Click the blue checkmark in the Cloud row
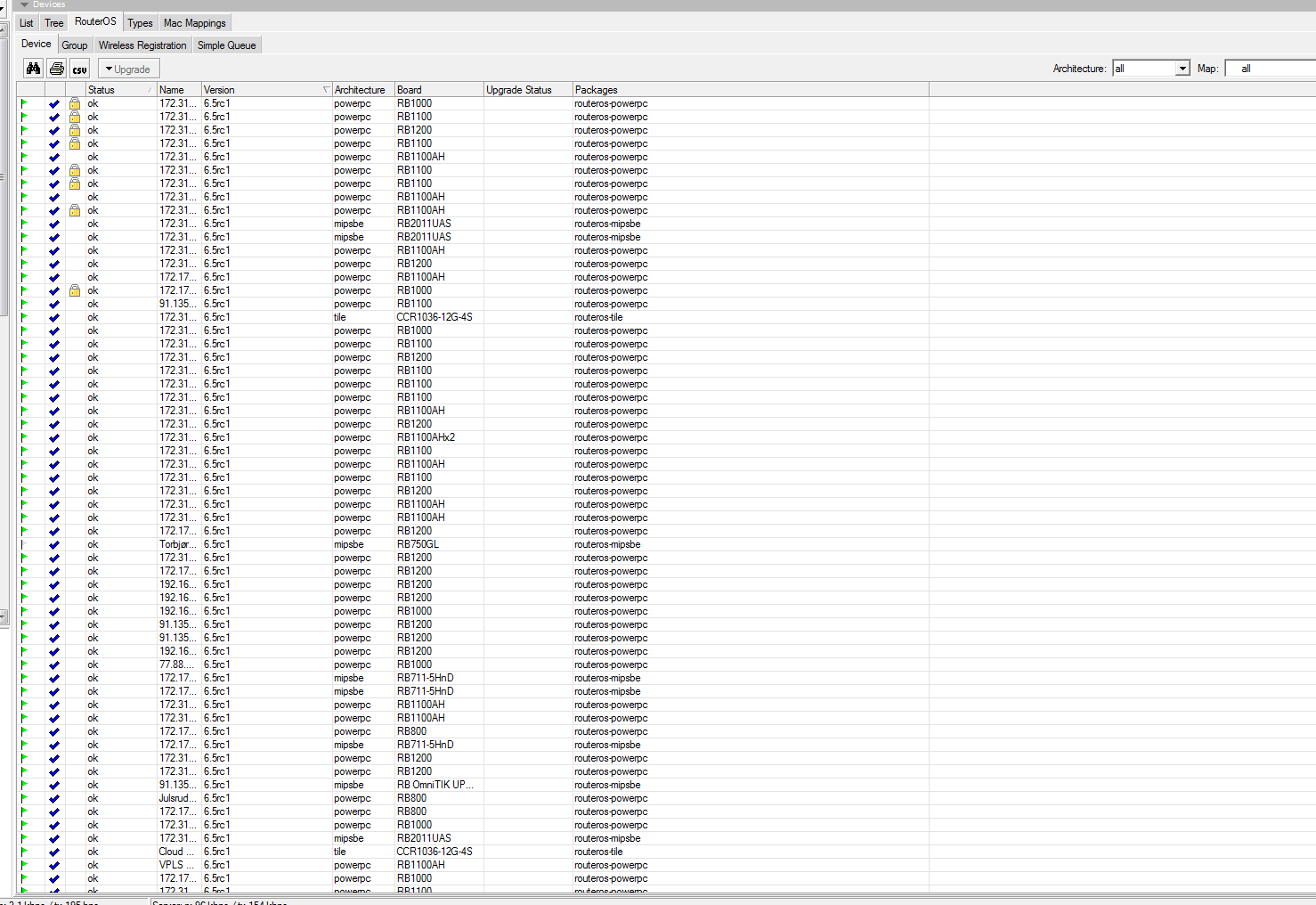Image resolution: width=1316 pixels, height=905 pixels. [54, 852]
